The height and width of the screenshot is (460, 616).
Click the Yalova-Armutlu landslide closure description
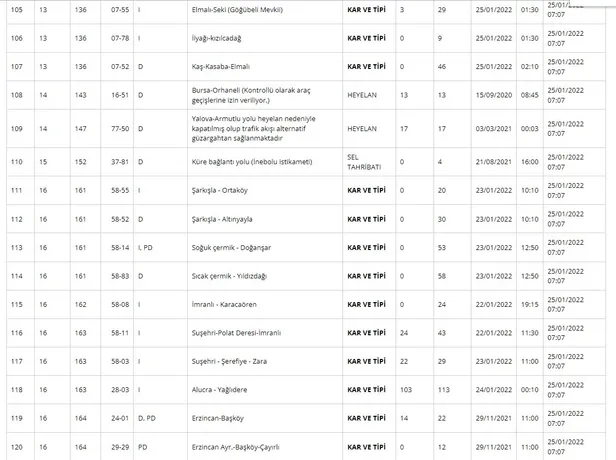pos(253,129)
